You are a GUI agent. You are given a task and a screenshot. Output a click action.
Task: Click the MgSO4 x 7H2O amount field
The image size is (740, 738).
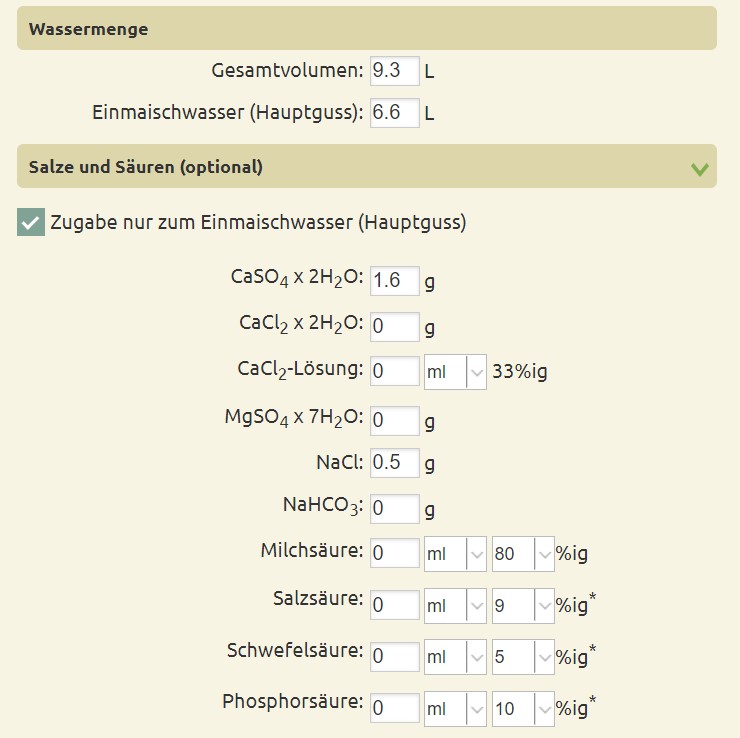(394, 420)
